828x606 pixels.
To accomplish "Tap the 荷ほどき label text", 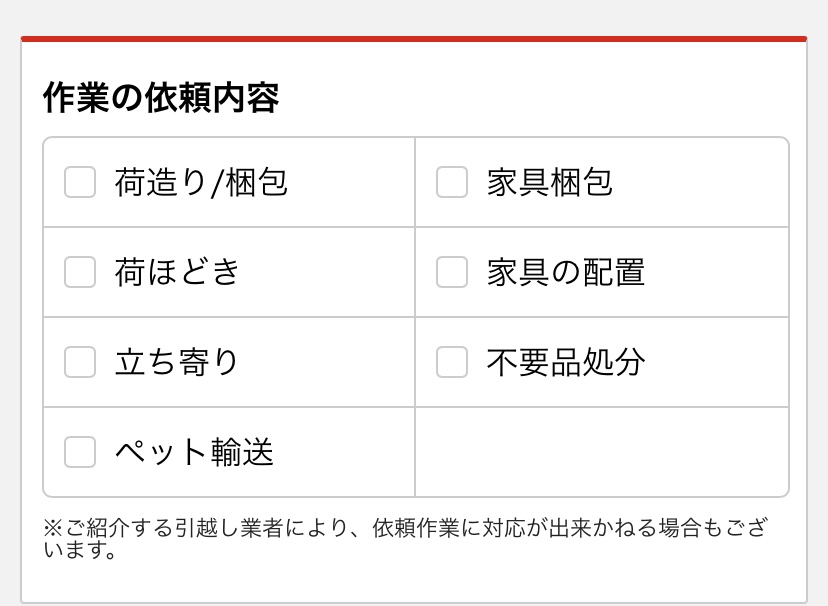I will (178, 272).
